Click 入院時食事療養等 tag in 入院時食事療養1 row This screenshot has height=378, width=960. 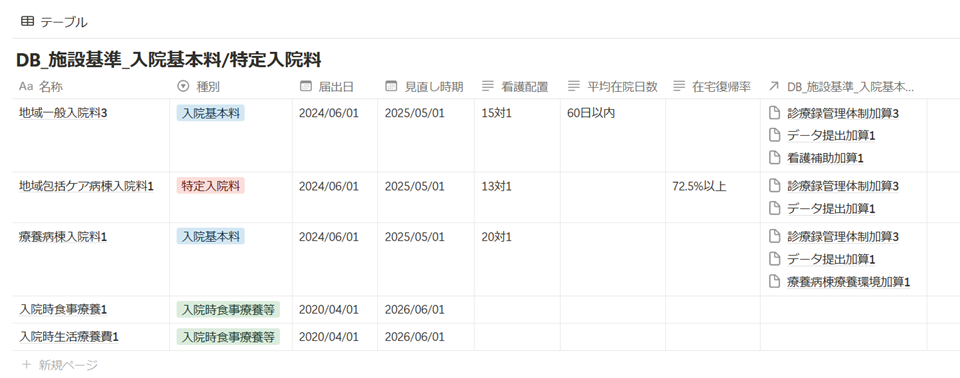coord(228,309)
